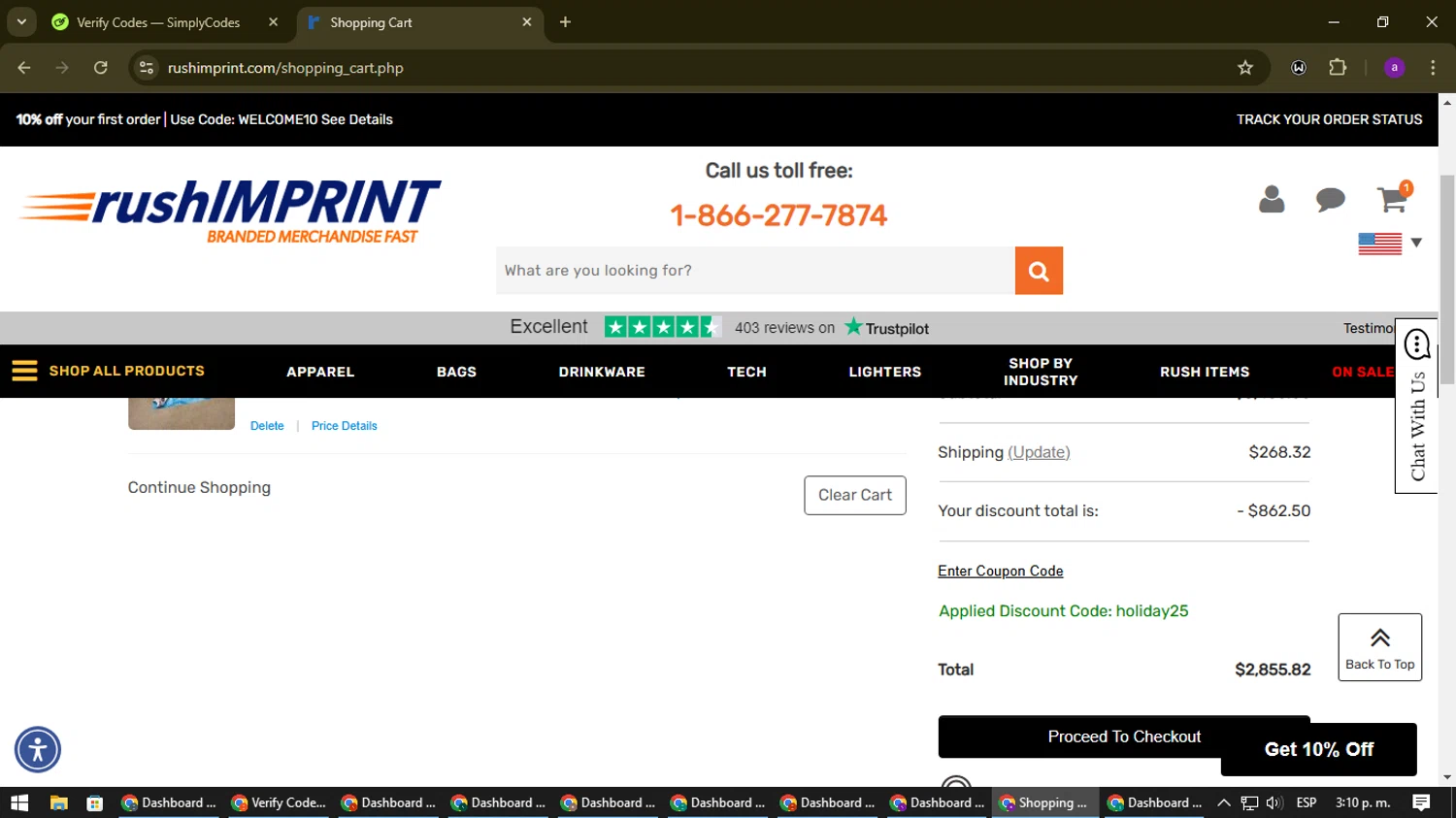1456x818 pixels.
Task: Open the chat bubble icon in header
Action: click(x=1330, y=200)
